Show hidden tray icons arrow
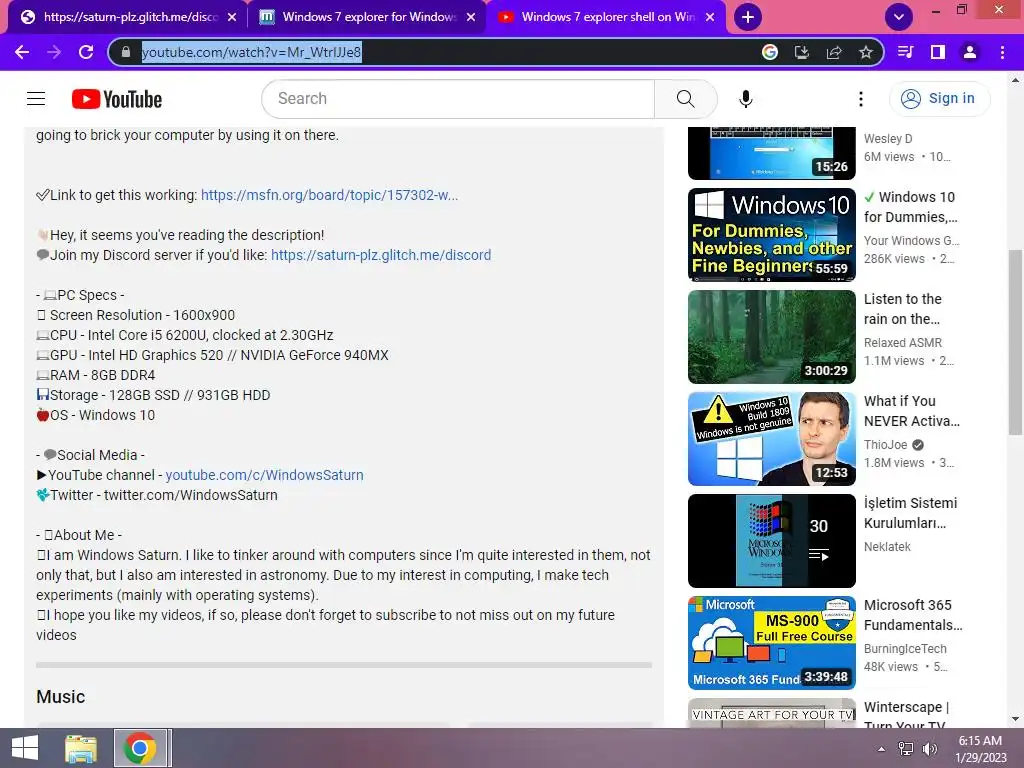 click(881, 749)
